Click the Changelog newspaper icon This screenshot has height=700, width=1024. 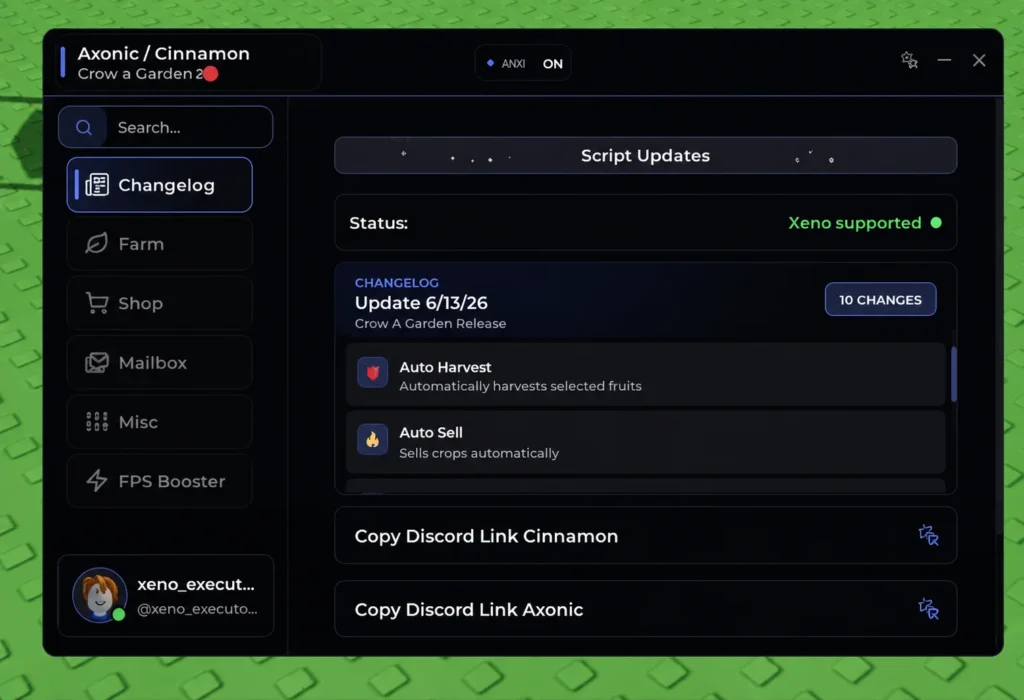click(97, 185)
